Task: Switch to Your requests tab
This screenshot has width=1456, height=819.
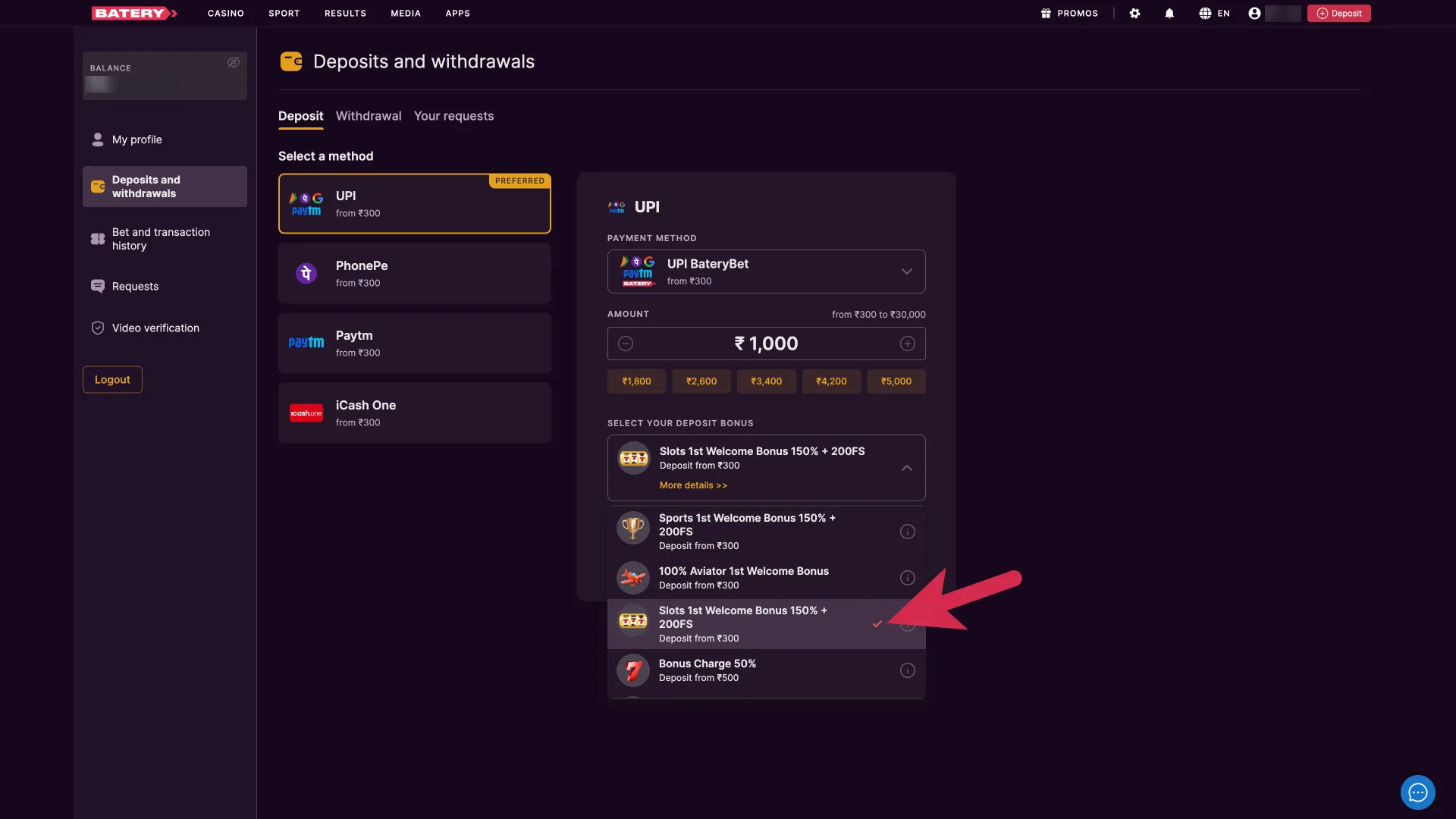Action: [x=453, y=116]
